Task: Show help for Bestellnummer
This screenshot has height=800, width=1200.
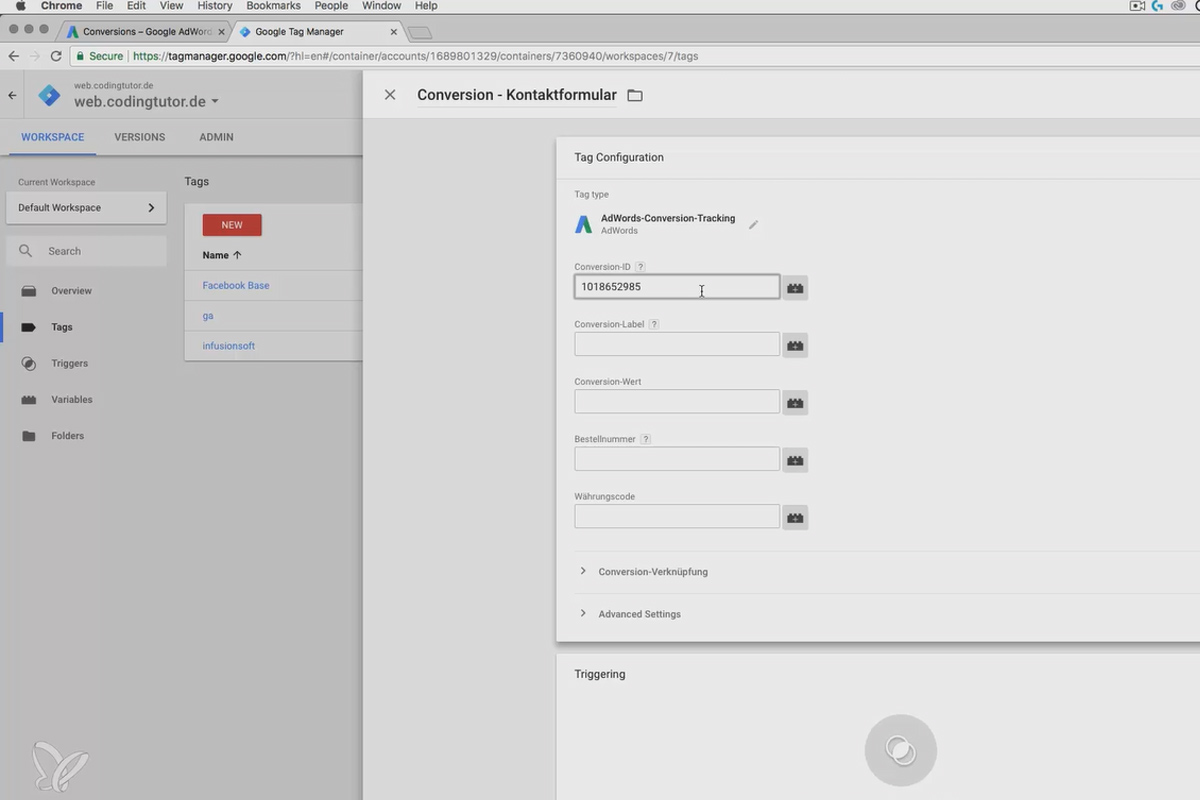Action: 645,439
